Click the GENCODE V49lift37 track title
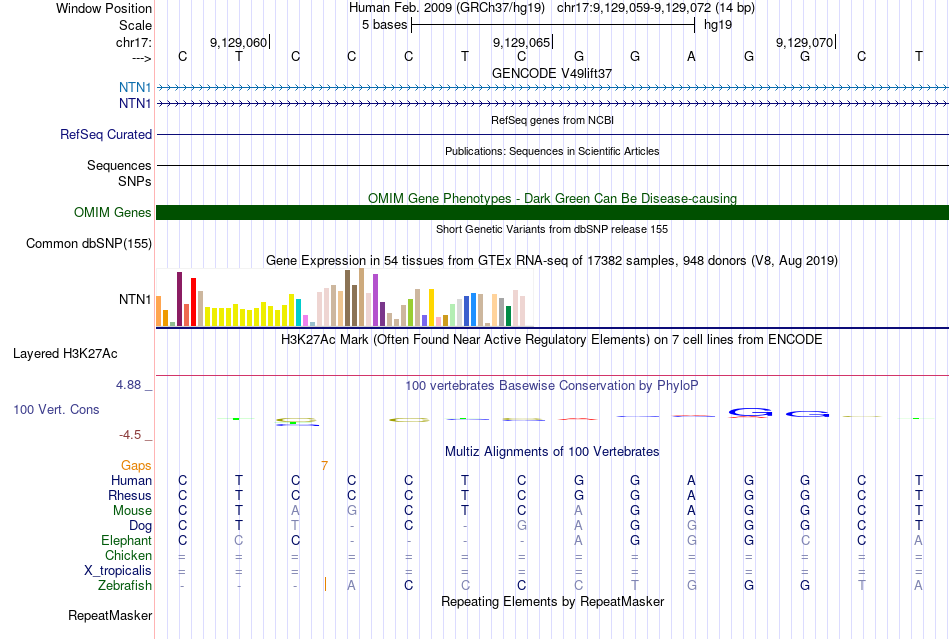 (552, 73)
